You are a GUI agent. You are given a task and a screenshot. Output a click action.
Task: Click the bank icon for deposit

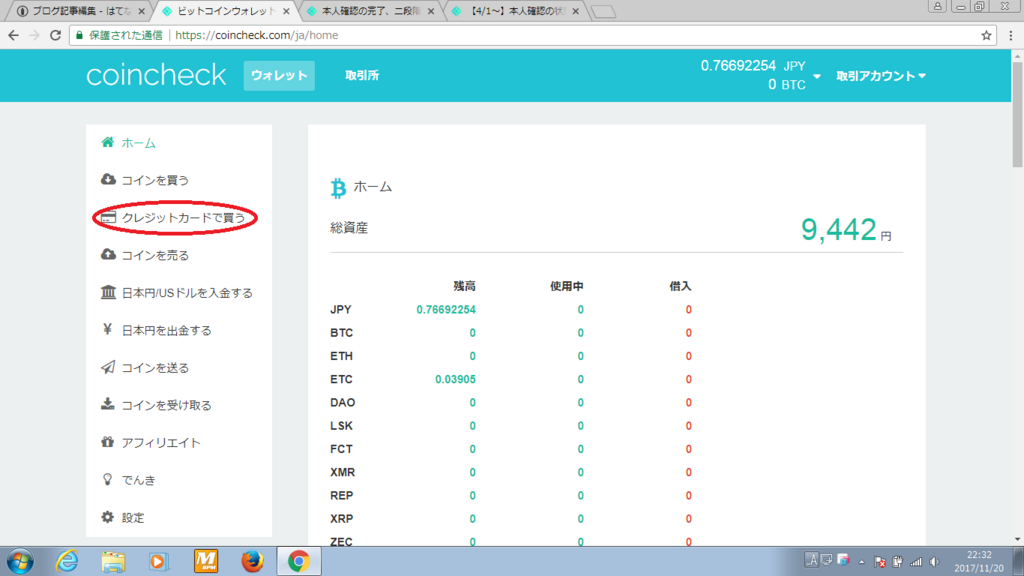[x=108, y=292]
